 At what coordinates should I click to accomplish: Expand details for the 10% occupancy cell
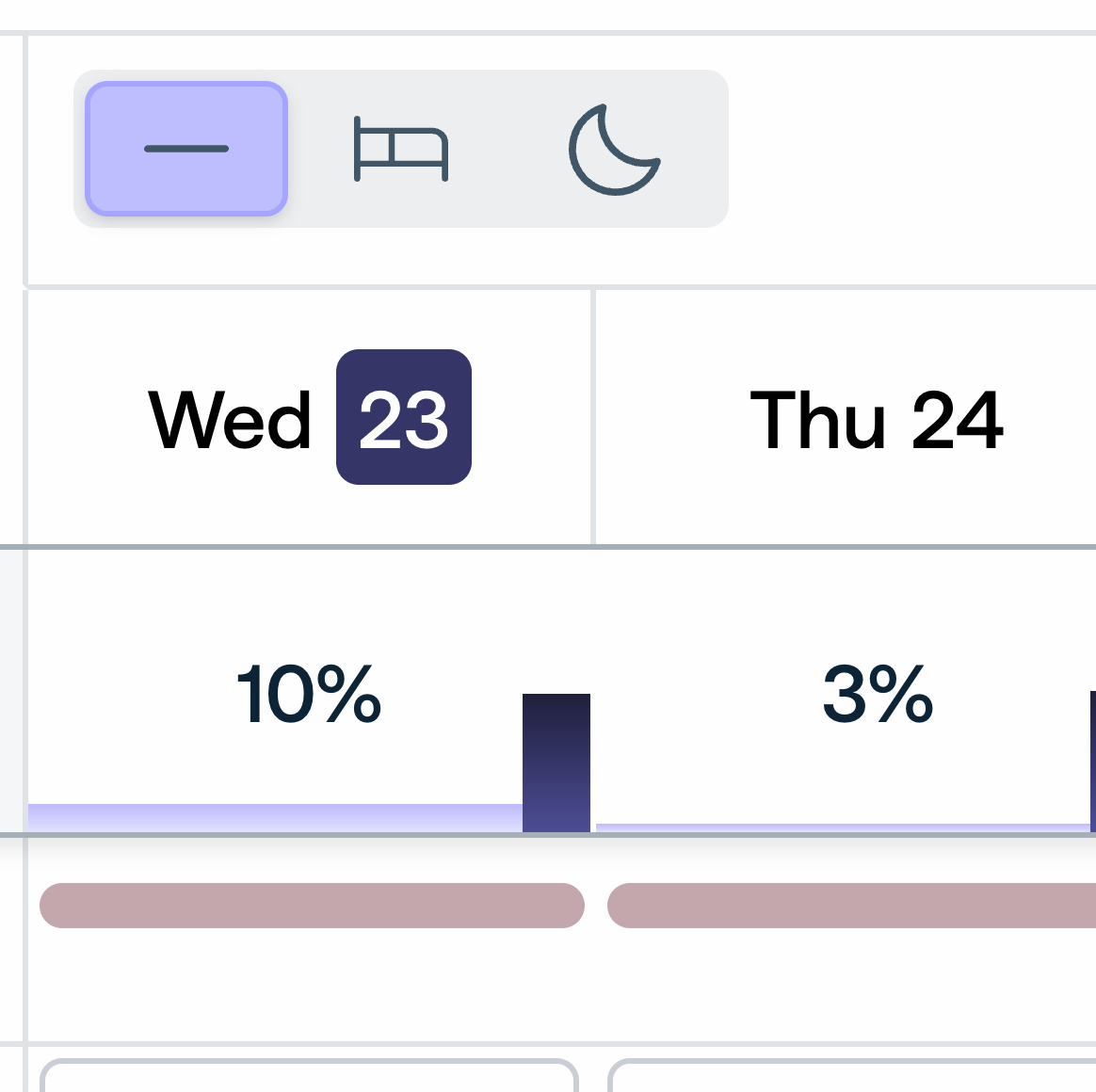click(x=309, y=695)
